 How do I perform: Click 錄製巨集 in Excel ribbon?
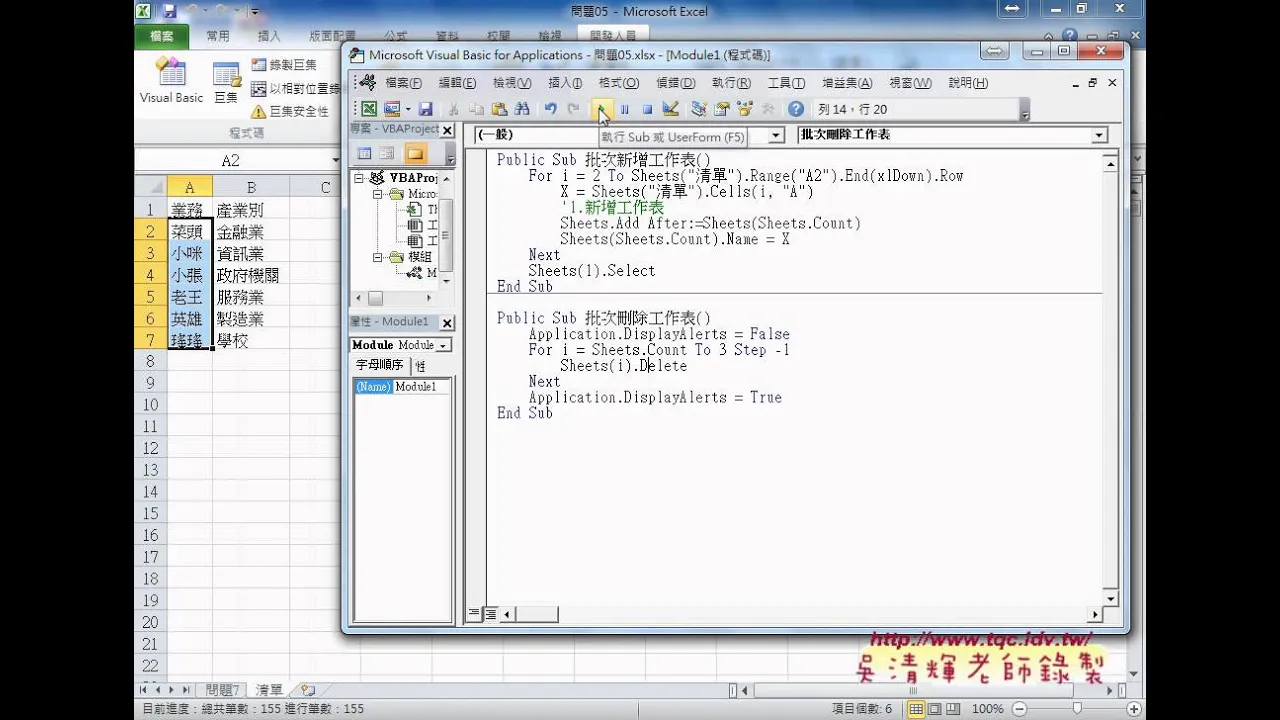[285, 65]
